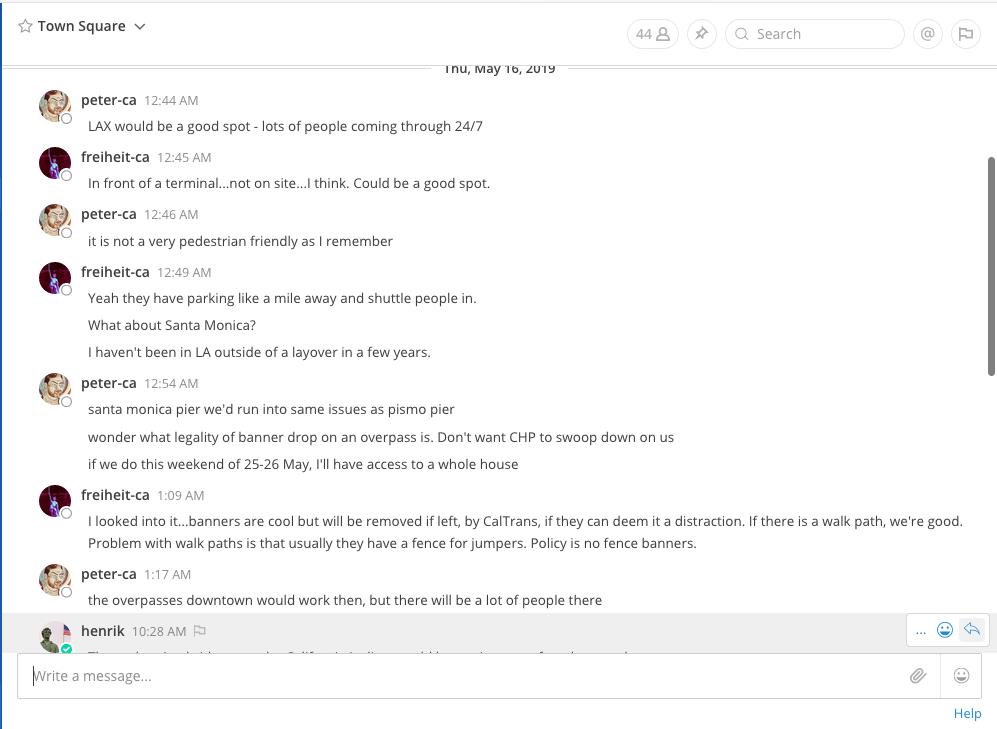Focus the Write a message box
Screen dimensions: 997x729
pos(460,676)
